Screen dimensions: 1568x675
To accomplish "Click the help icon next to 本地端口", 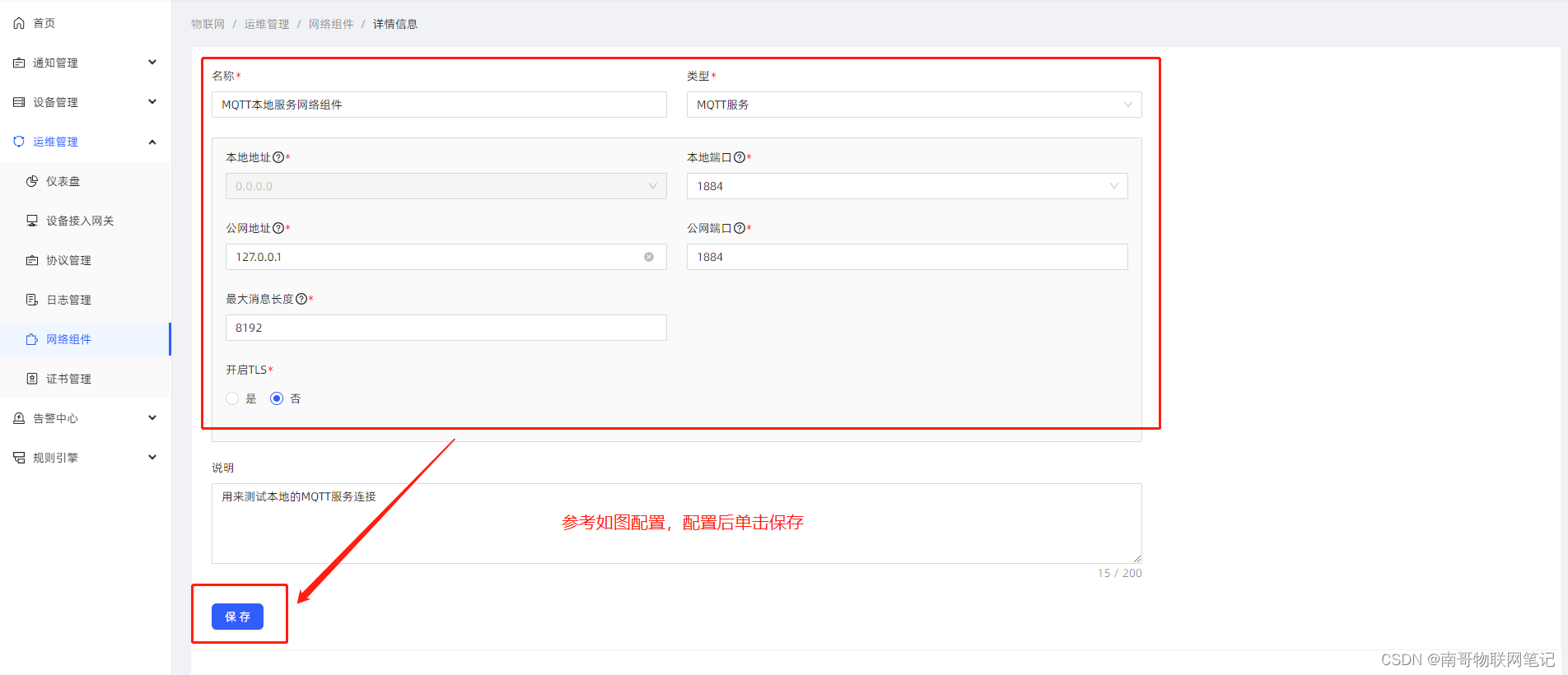I will tap(740, 157).
